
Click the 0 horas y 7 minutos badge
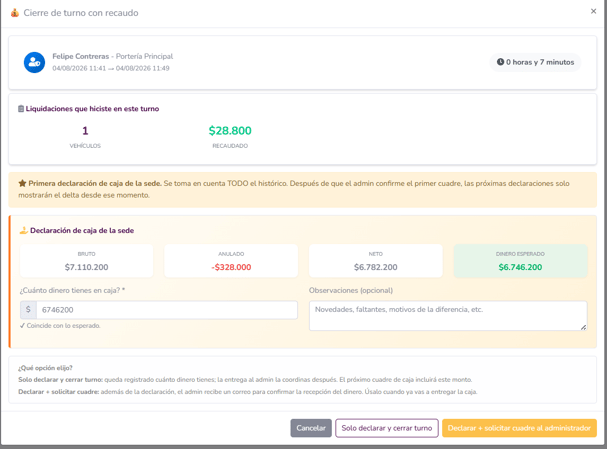[x=535, y=62]
